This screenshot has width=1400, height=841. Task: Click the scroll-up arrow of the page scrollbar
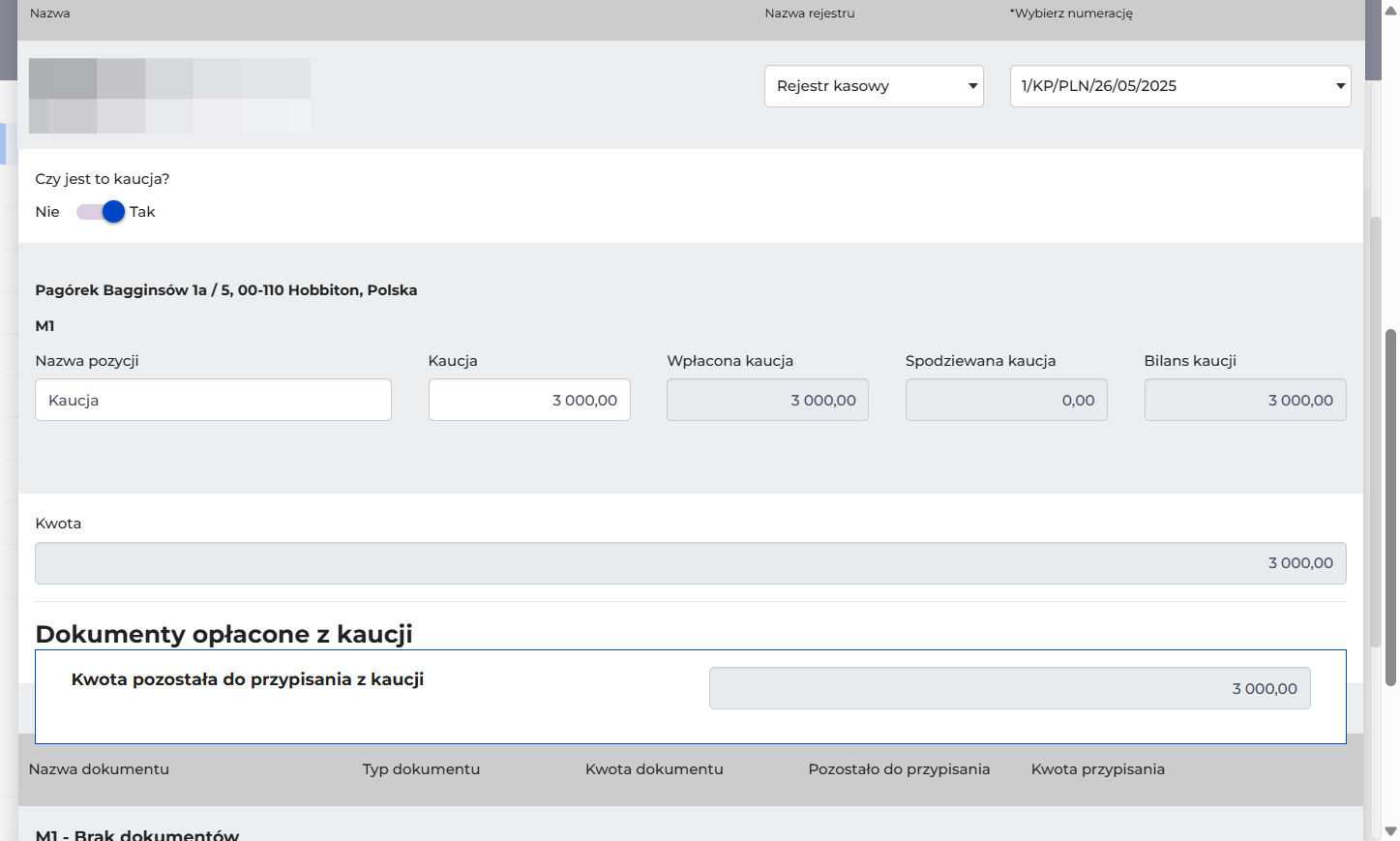[x=1391, y=10]
